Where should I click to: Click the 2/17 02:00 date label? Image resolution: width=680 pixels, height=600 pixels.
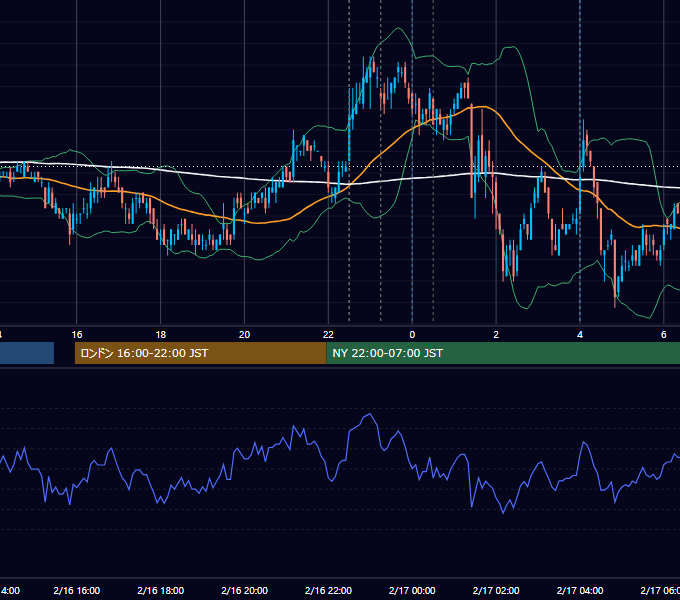(496, 590)
